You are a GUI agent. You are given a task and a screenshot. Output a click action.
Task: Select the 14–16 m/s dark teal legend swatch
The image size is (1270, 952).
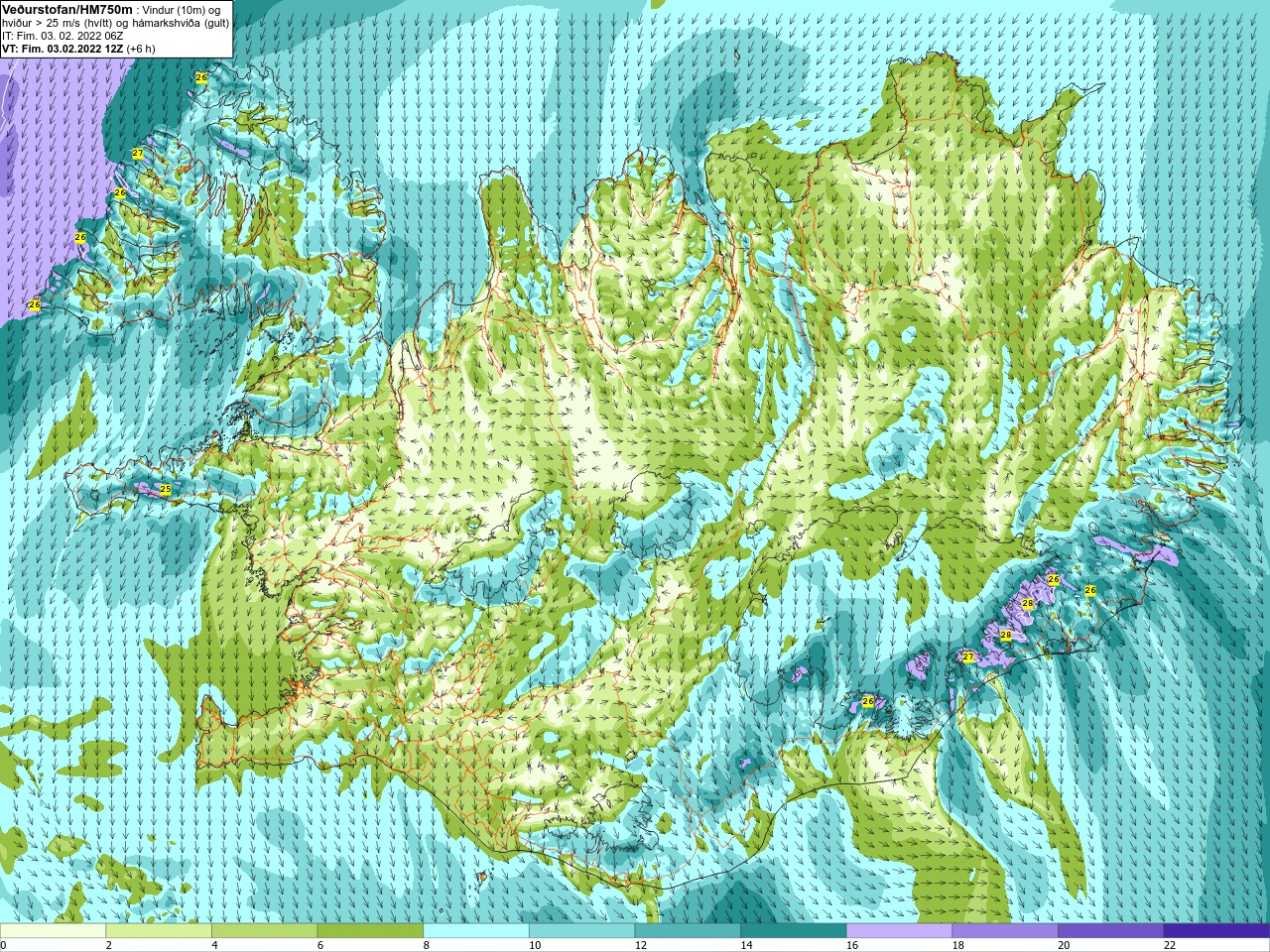coord(794,930)
